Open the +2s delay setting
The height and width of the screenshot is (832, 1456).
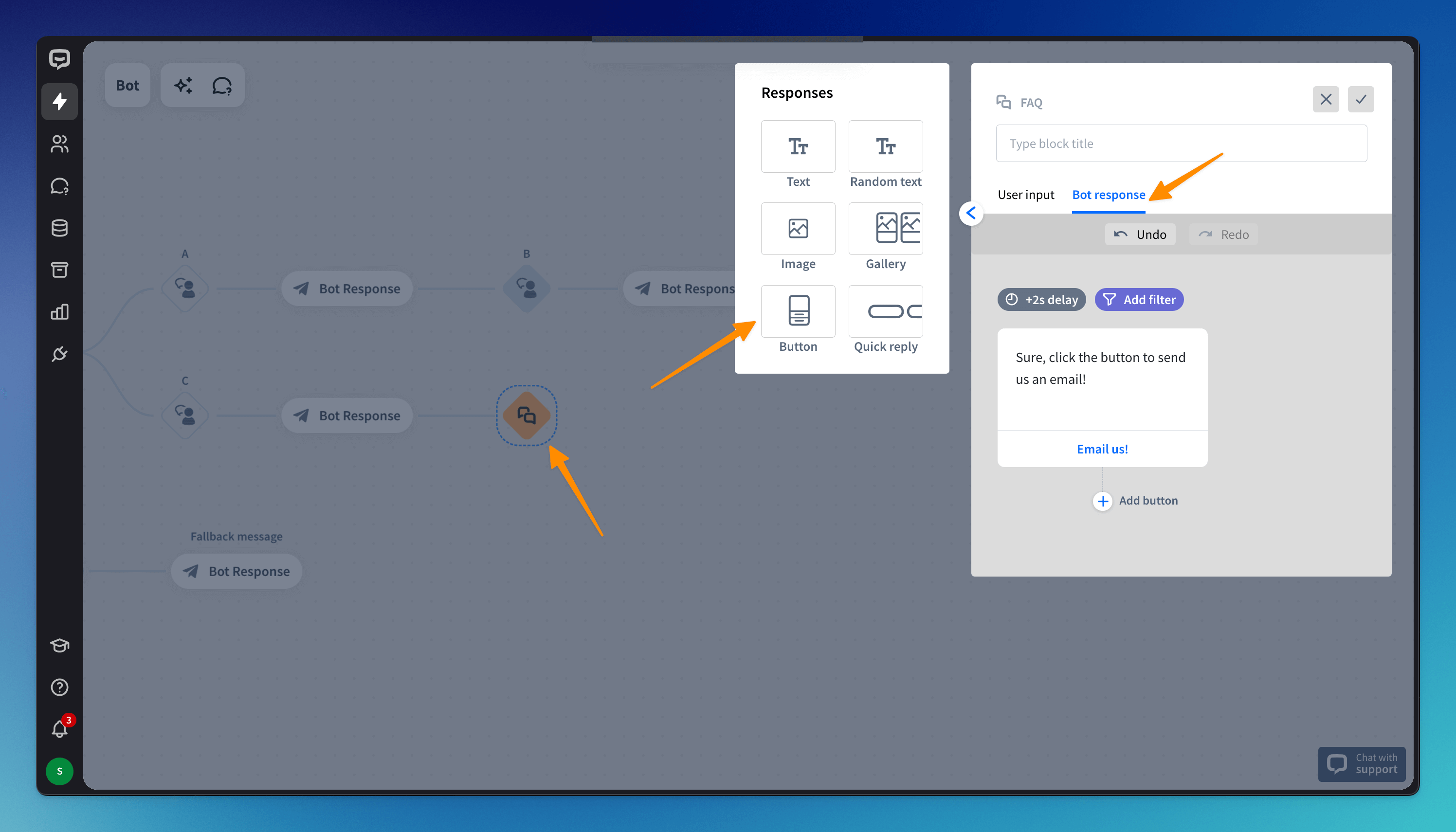[x=1041, y=299]
